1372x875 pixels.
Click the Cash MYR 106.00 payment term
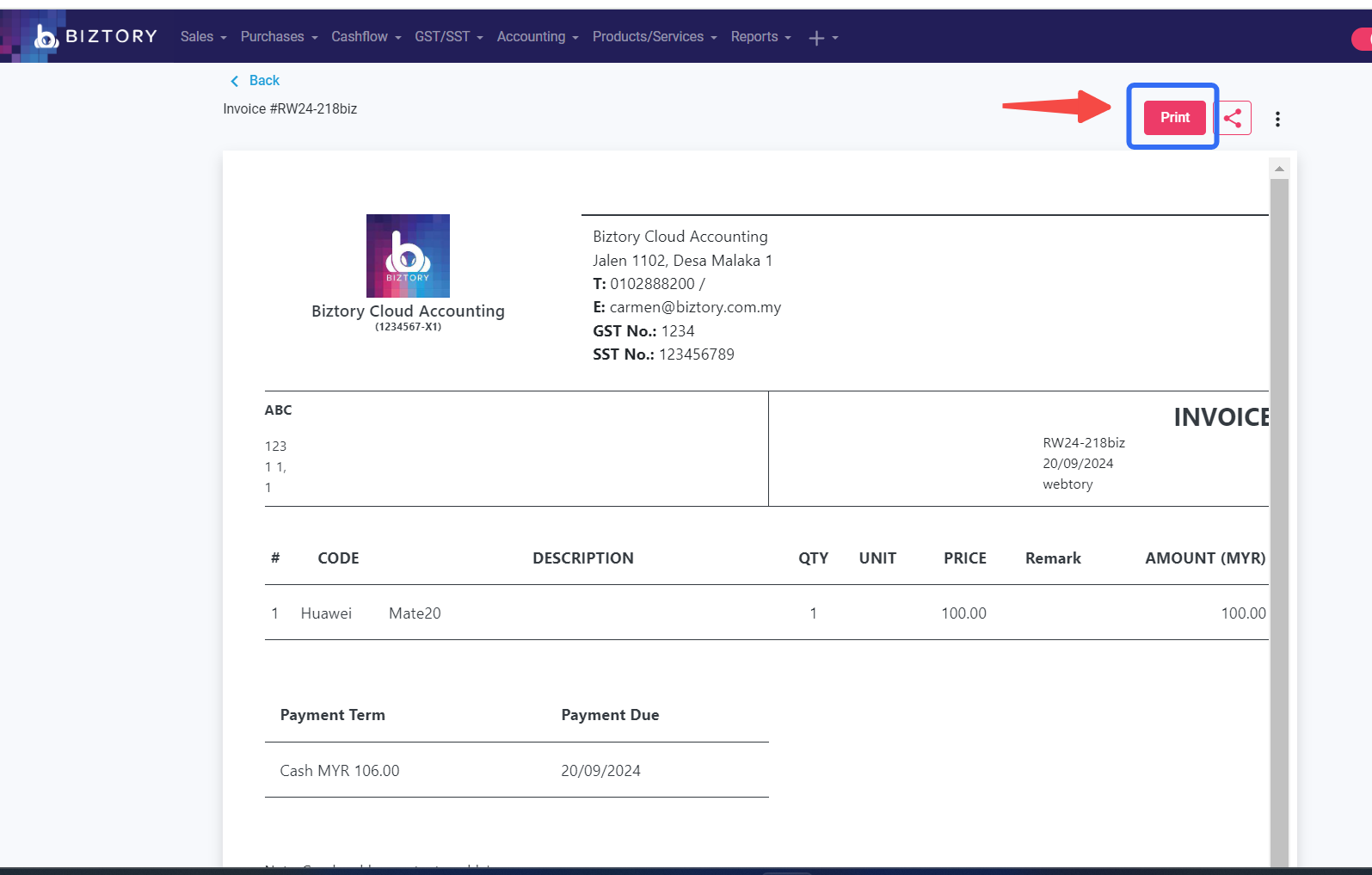pyautogui.click(x=340, y=771)
